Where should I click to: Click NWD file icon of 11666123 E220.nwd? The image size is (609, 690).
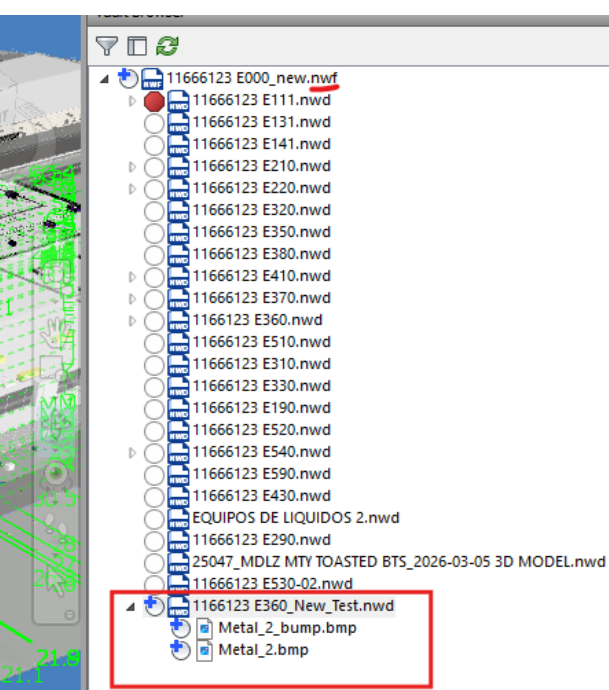[178, 188]
